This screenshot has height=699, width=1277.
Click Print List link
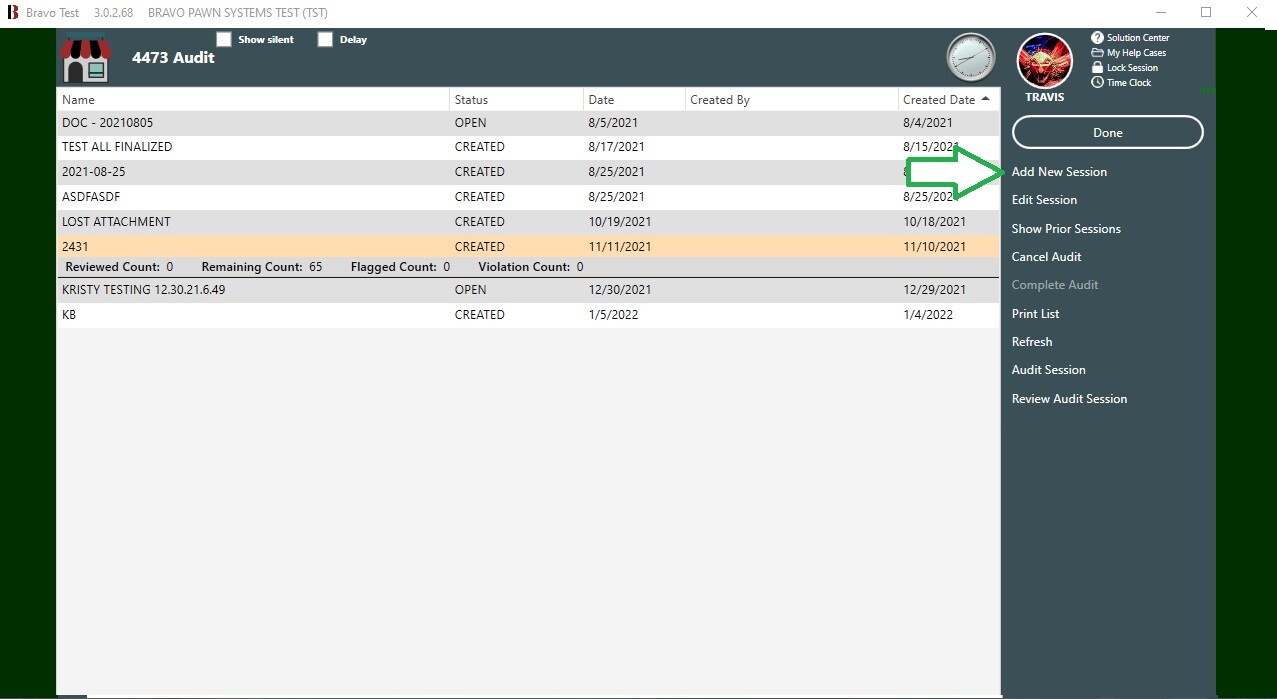(x=1035, y=314)
